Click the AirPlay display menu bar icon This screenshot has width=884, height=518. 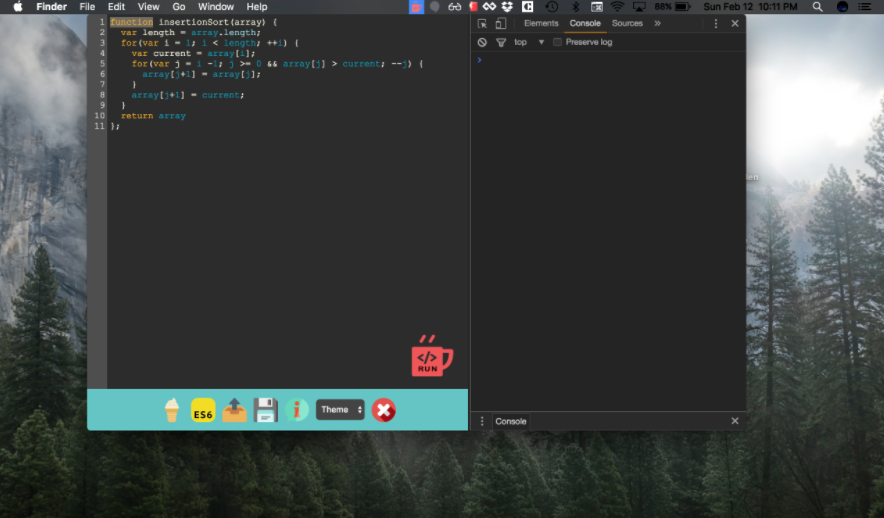639,7
